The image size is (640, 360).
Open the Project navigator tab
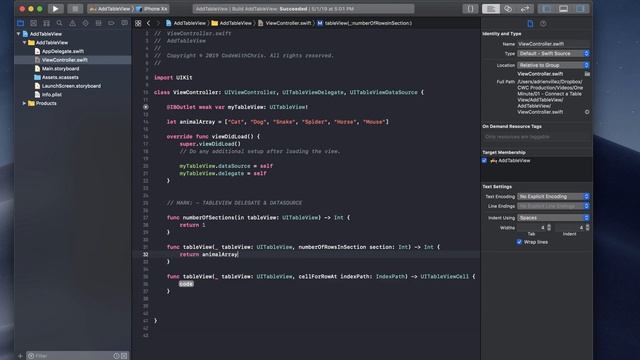point(20,23)
